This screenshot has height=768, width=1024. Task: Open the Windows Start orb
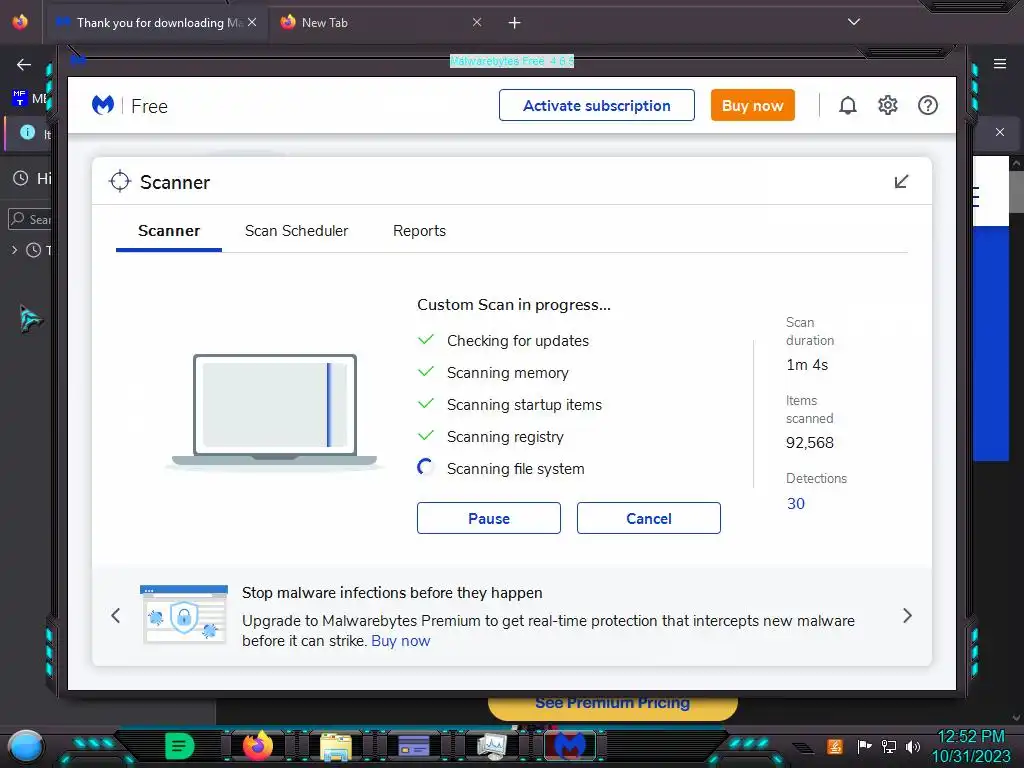(x=25, y=746)
